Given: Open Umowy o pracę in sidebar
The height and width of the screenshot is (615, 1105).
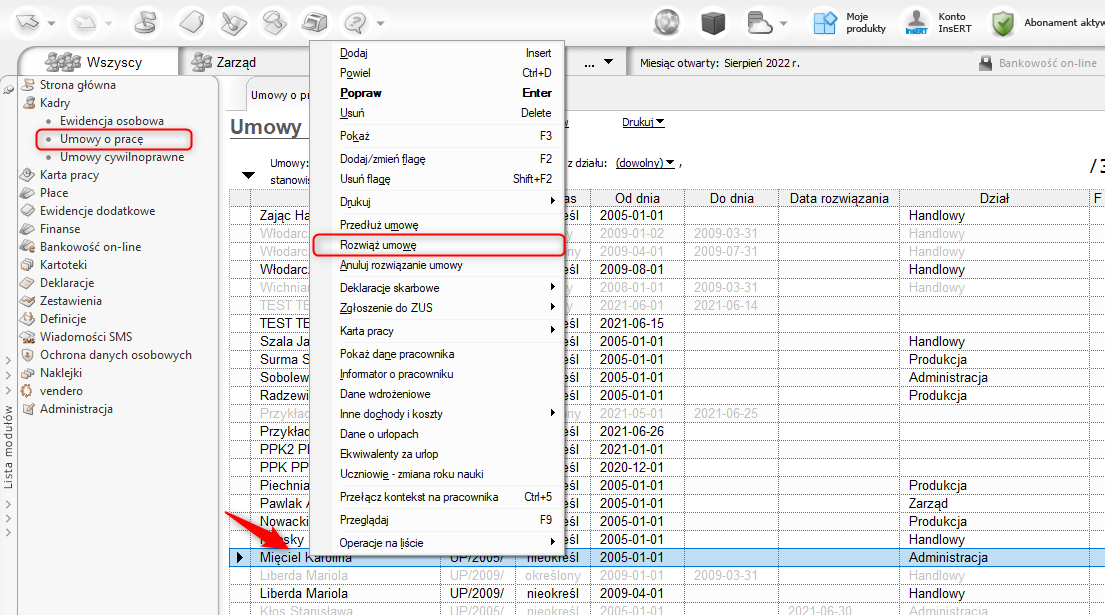Looking at the screenshot, I should tap(101, 139).
